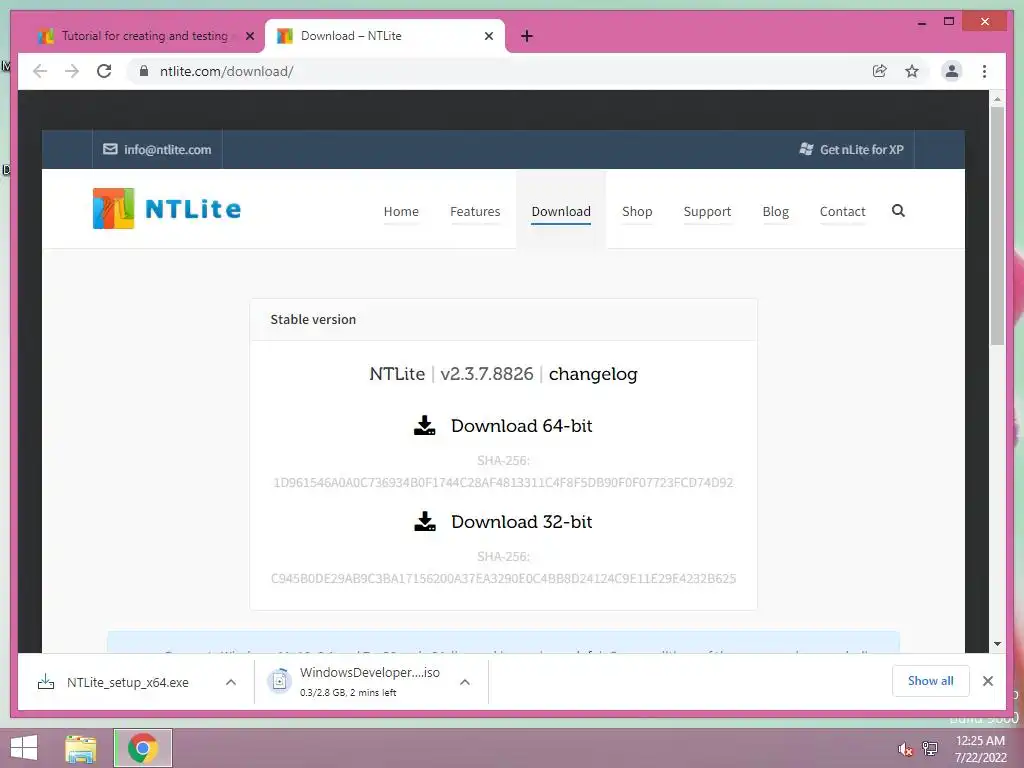This screenshot has height=768, width=1024.
Task: Open the Chrome profile avatar
Action: (x=952, y=71)
